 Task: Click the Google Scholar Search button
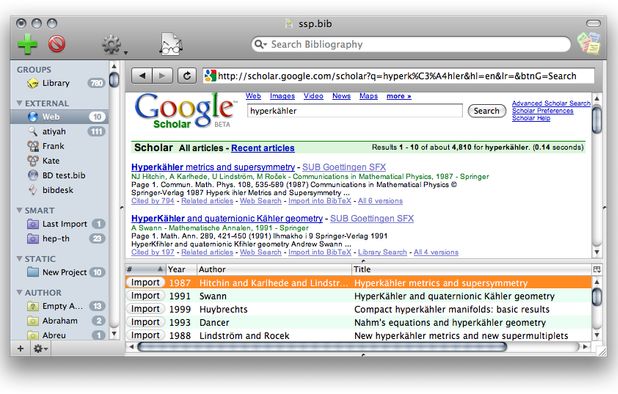point(486,111)
